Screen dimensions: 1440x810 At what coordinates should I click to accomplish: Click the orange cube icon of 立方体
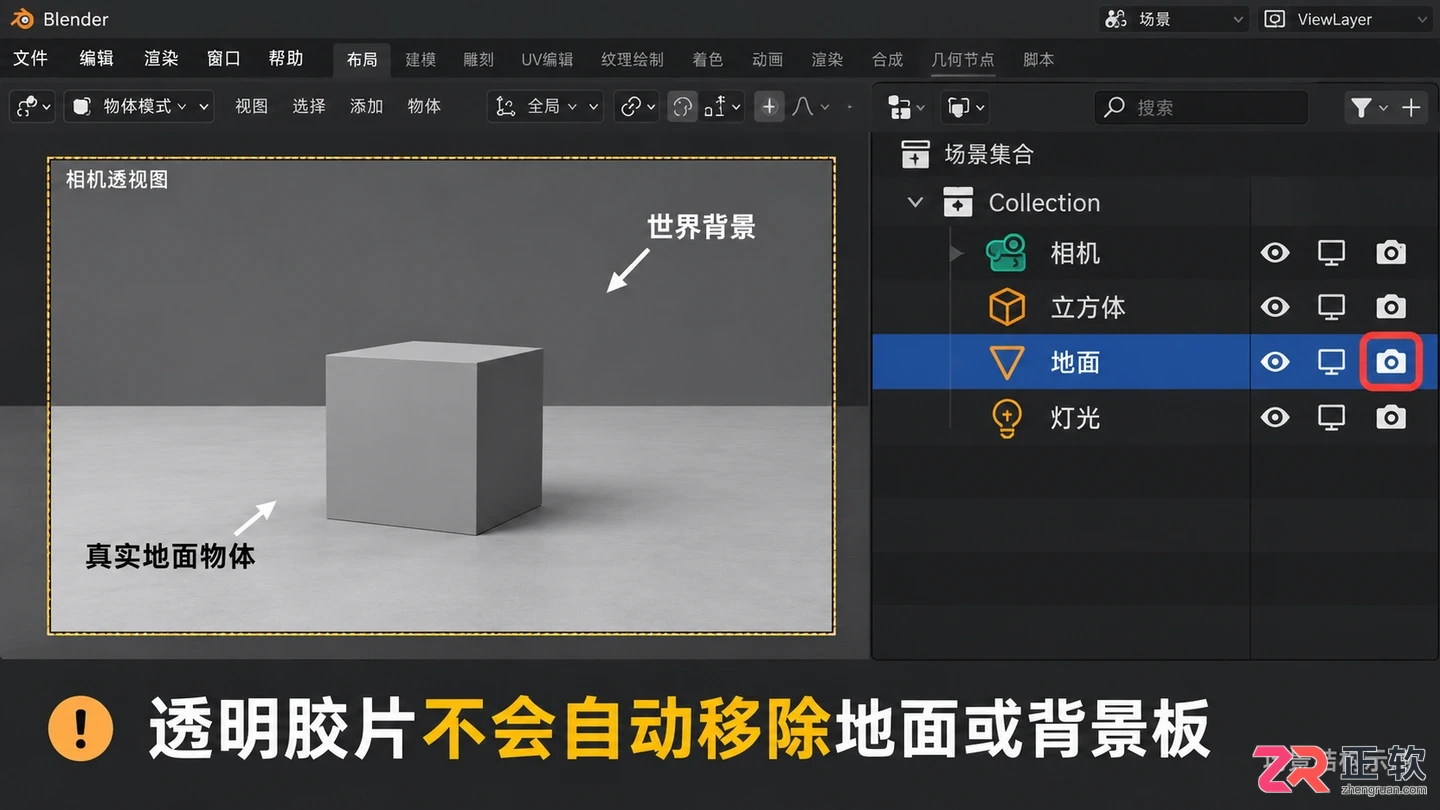[1006, 307]
